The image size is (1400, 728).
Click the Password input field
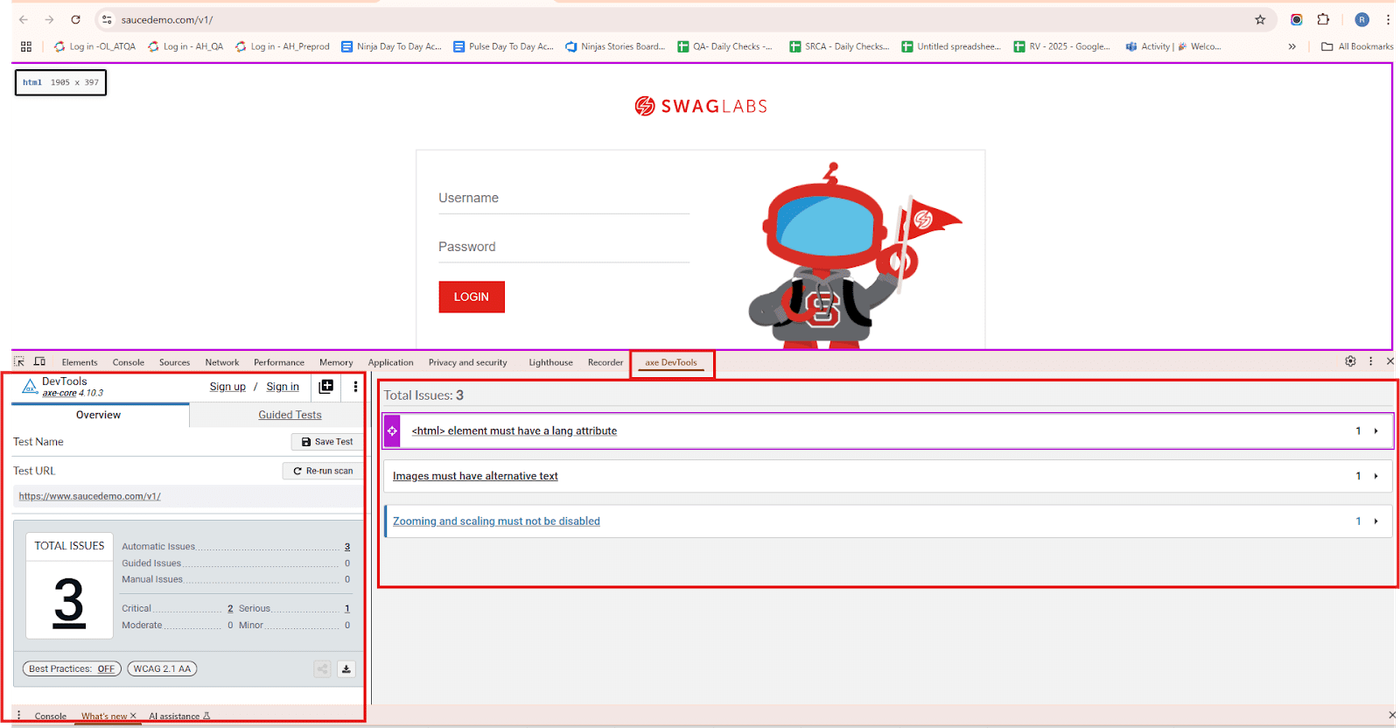click(x=564, y=247)
